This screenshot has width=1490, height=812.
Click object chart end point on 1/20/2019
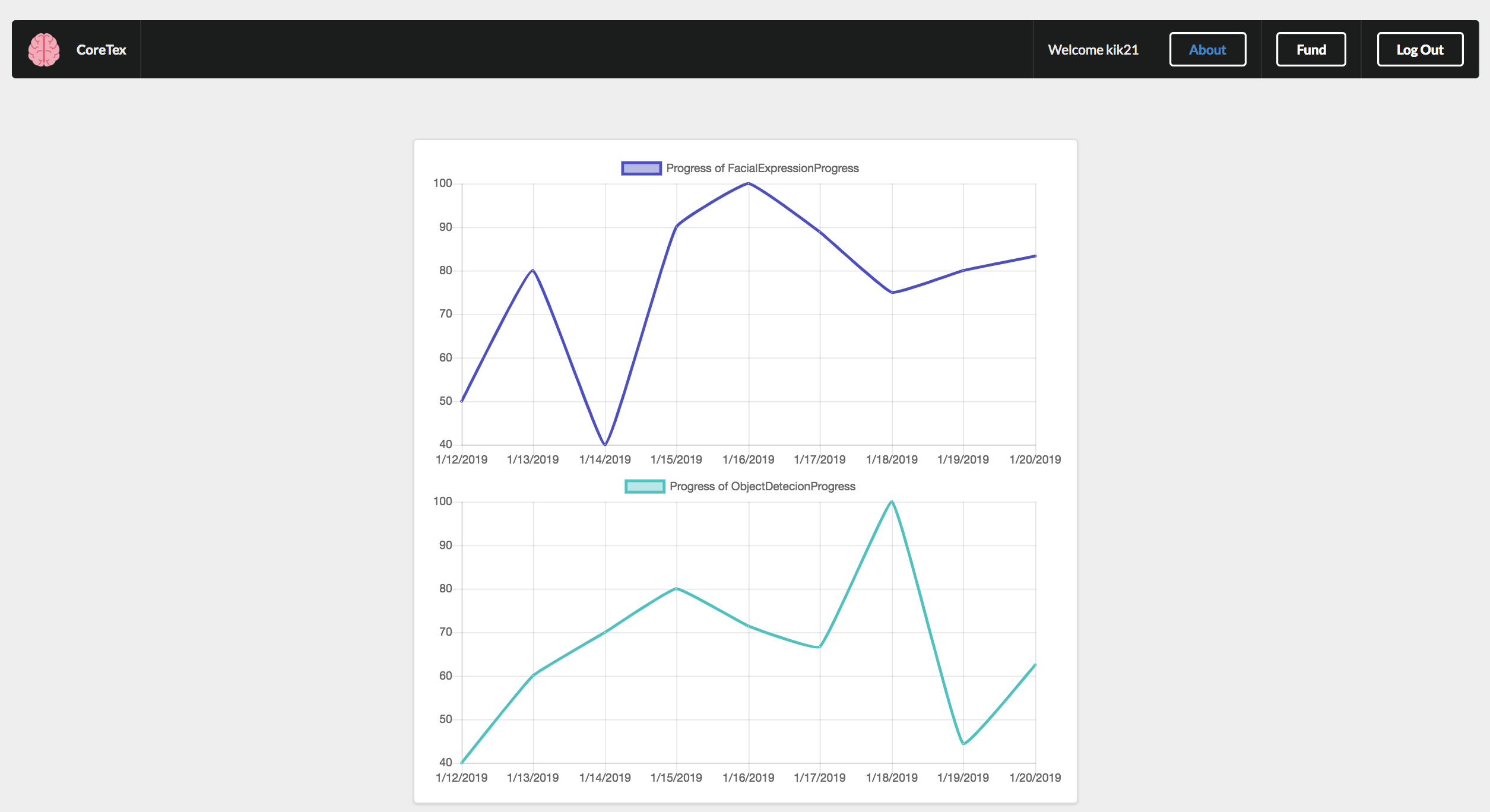click(x=1035, y=665)
